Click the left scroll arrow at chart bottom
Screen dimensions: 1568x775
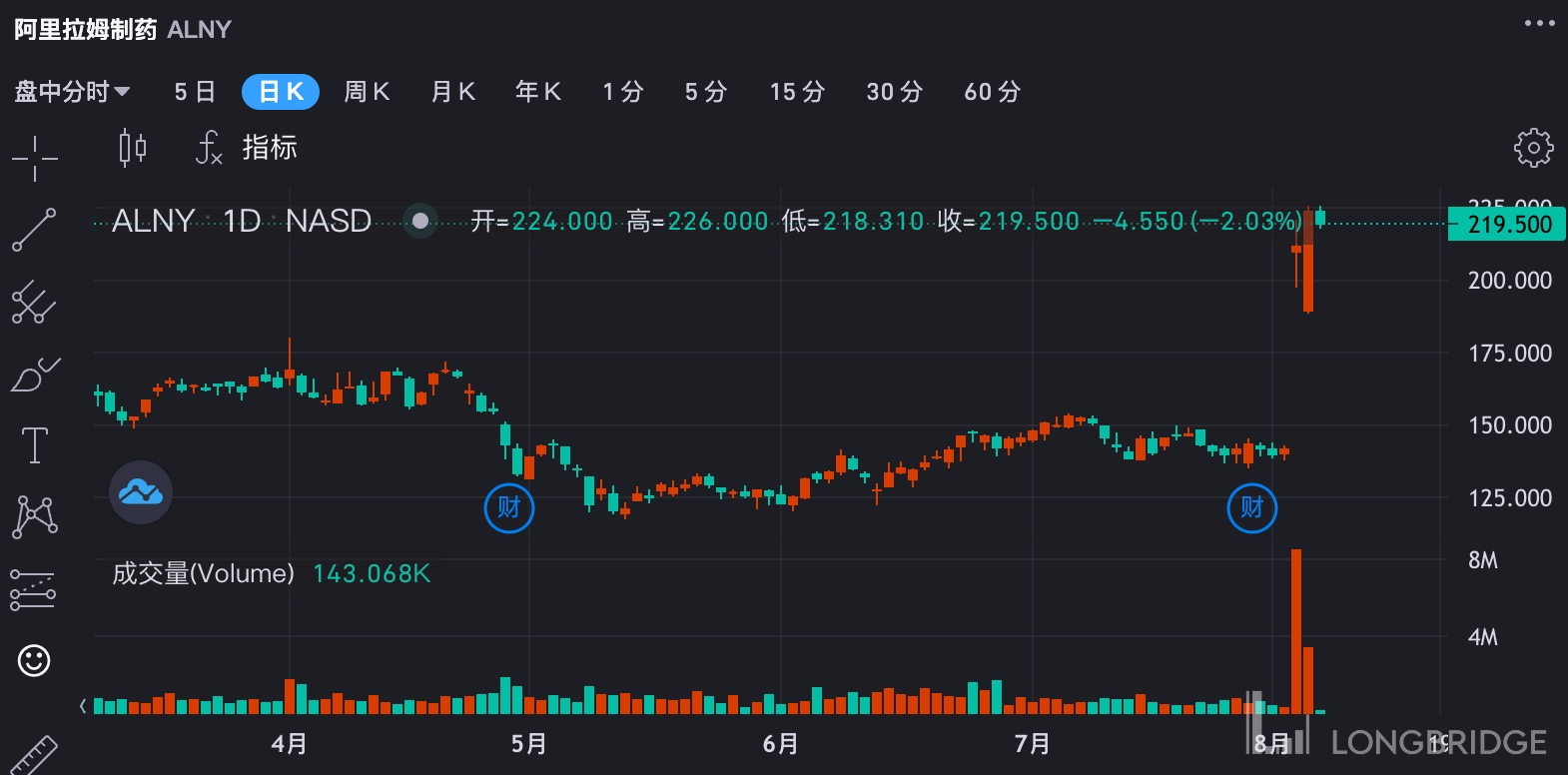pyautogui.click(x=83, y=706)
